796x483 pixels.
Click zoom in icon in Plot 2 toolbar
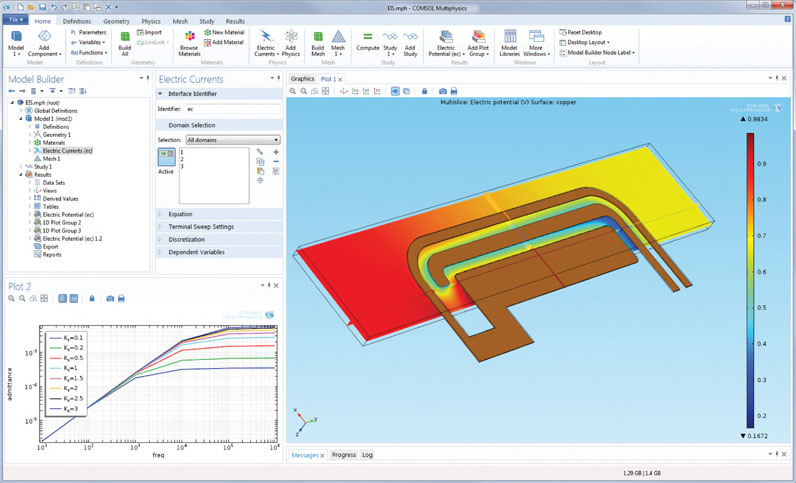[x=12, y=299]
